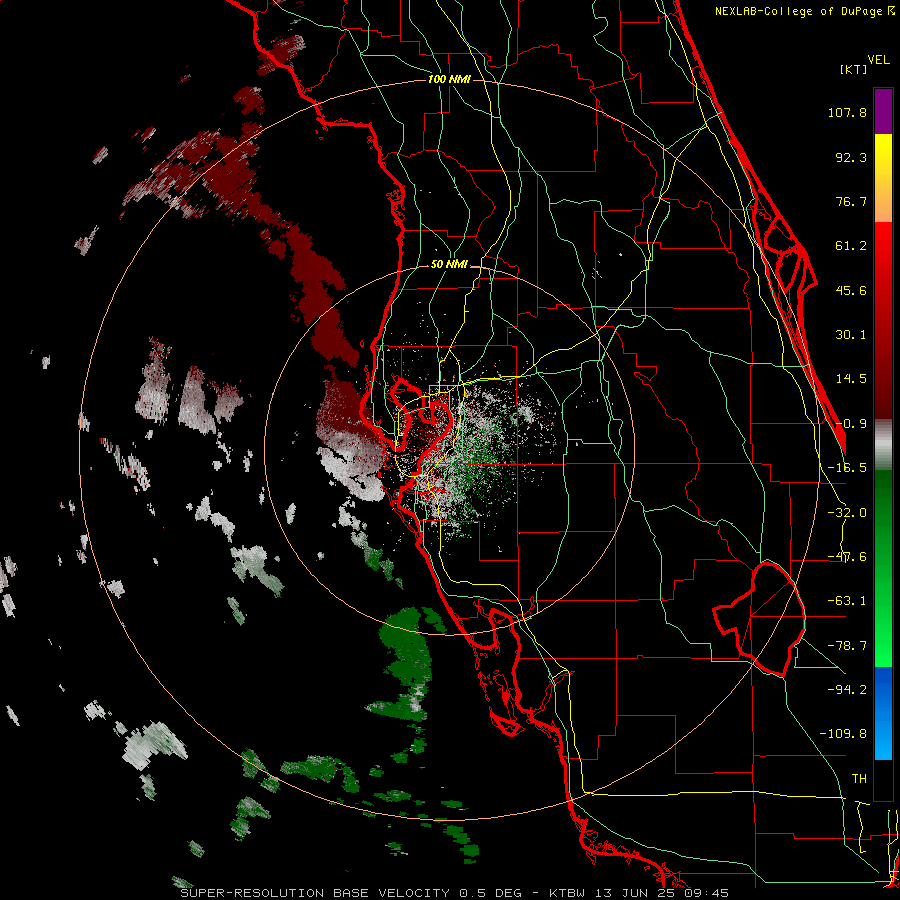The height and width of the screenshot is (900, 900).
Task: Click the 45.6 scale value
Action: coord(851,290)
